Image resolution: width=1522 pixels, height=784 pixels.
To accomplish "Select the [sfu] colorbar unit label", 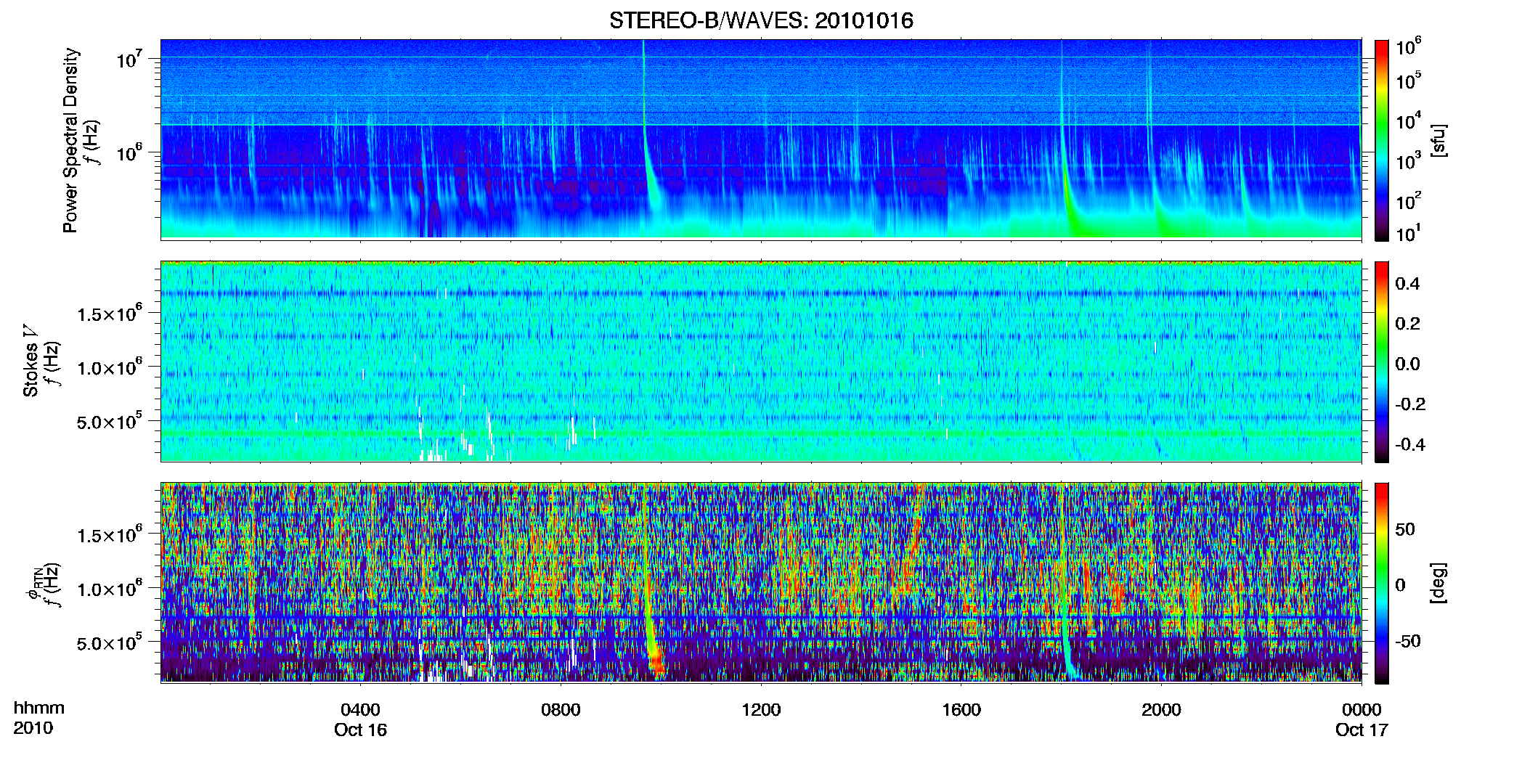I will pos(1438,140).
